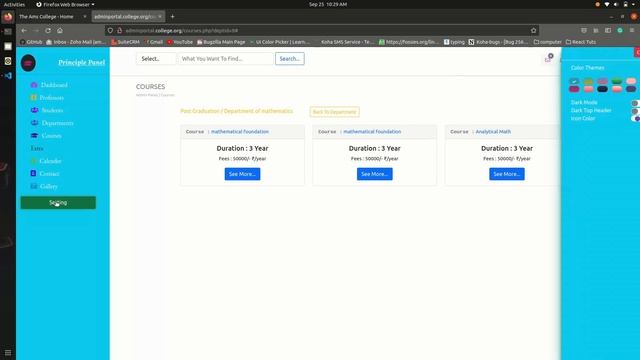This screenshot has width=640, height=360.
Task: Pick the magenta color theme swatch
Action: tap(574, 89)
